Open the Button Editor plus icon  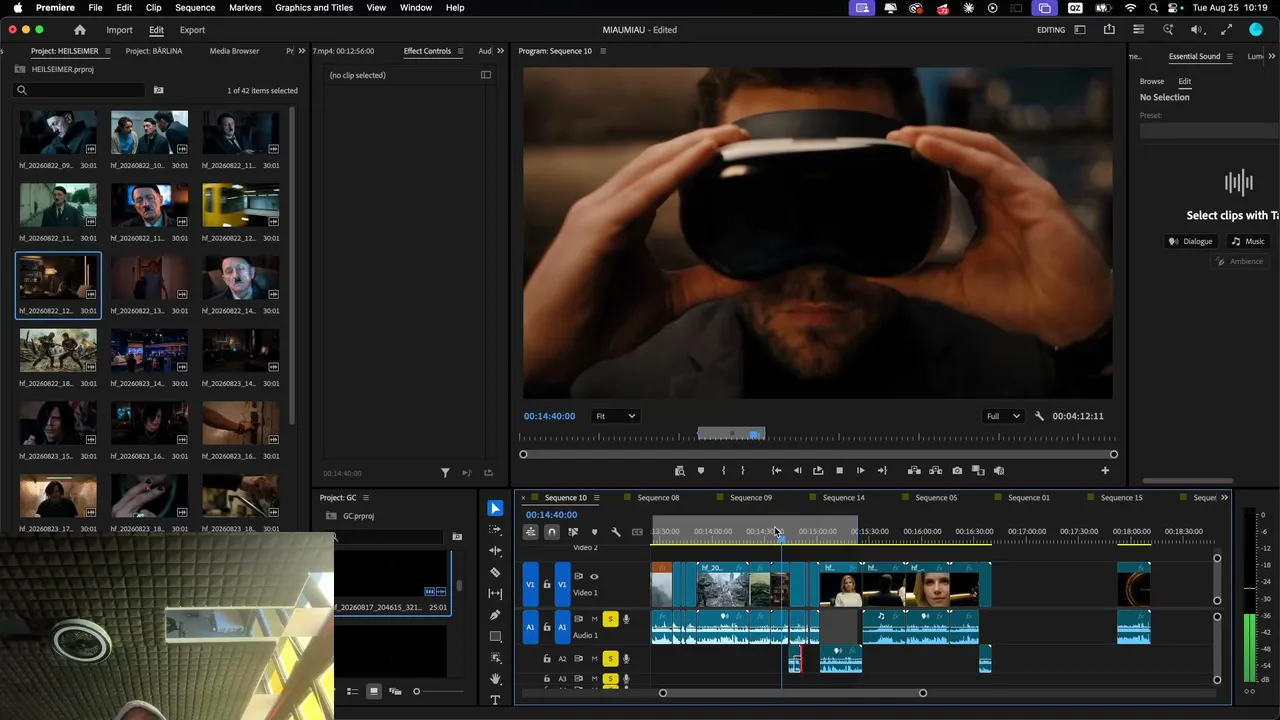tap(1105, 470)
